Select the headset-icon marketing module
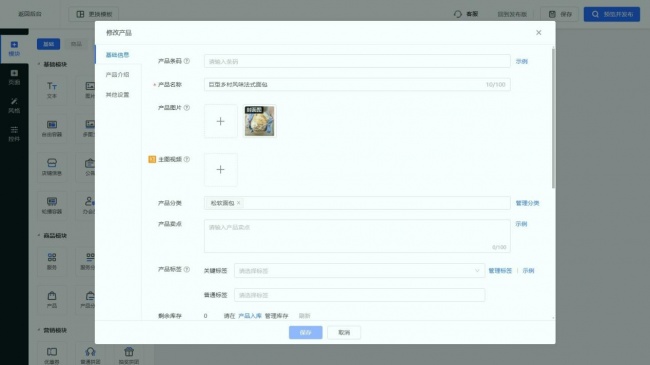 point(90,355)
